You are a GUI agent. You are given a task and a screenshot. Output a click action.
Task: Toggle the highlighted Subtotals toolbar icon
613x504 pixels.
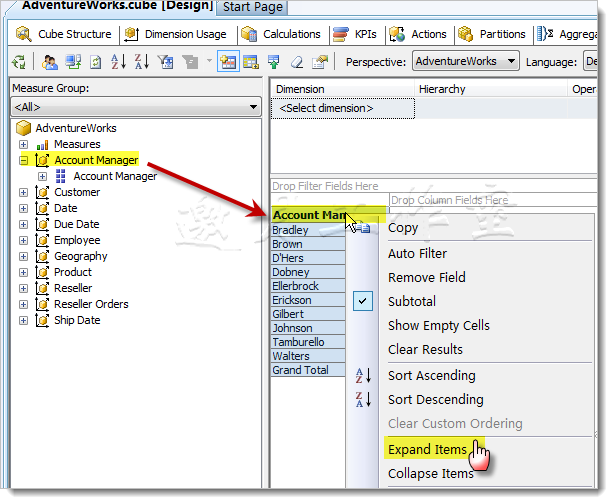(x=228, y=62)
